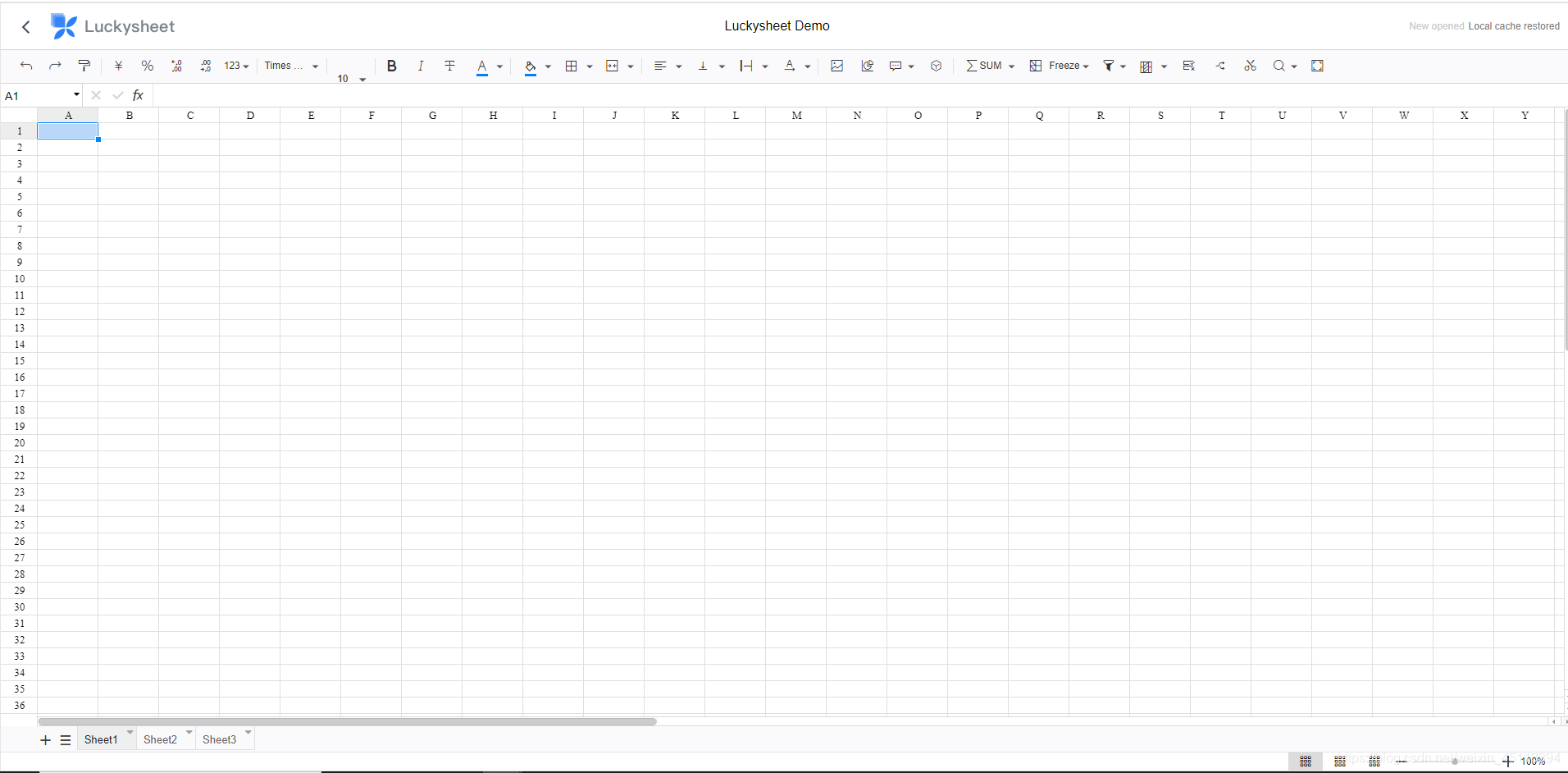This screenshot has width=1568, height=773.
Task: Apply borders with the border grid icon
Action: [572, 66]
